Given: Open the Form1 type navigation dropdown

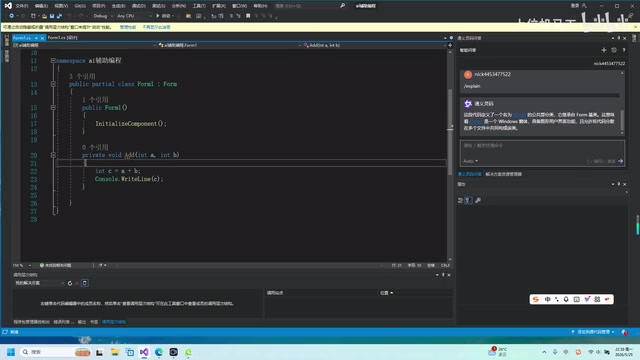Looking at the screenshot, I should tap(229, 45).
